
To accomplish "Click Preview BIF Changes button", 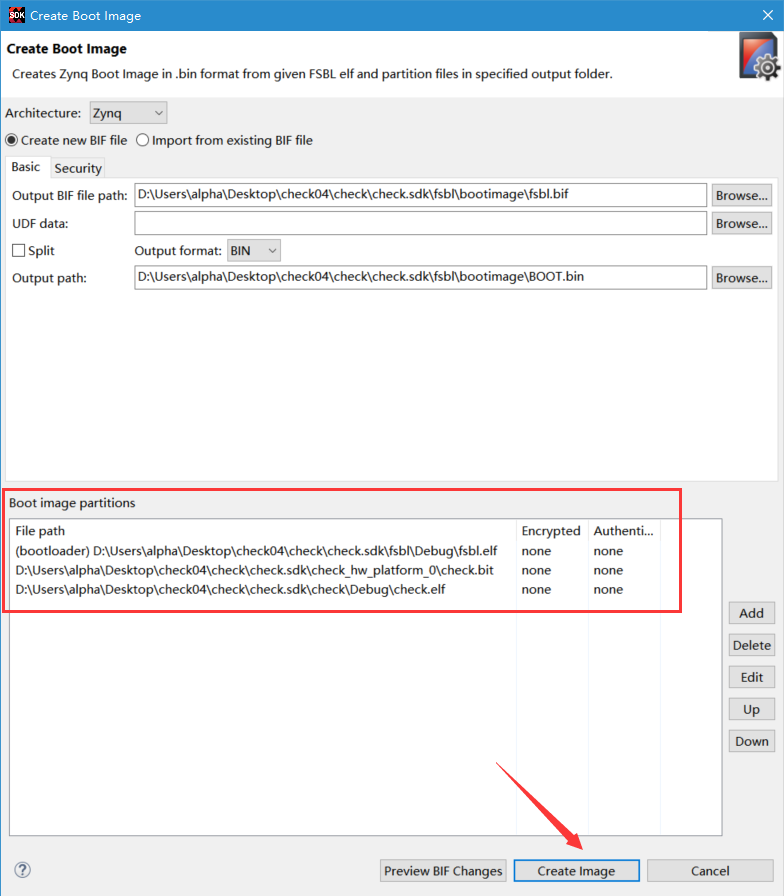I will point(443,871).
